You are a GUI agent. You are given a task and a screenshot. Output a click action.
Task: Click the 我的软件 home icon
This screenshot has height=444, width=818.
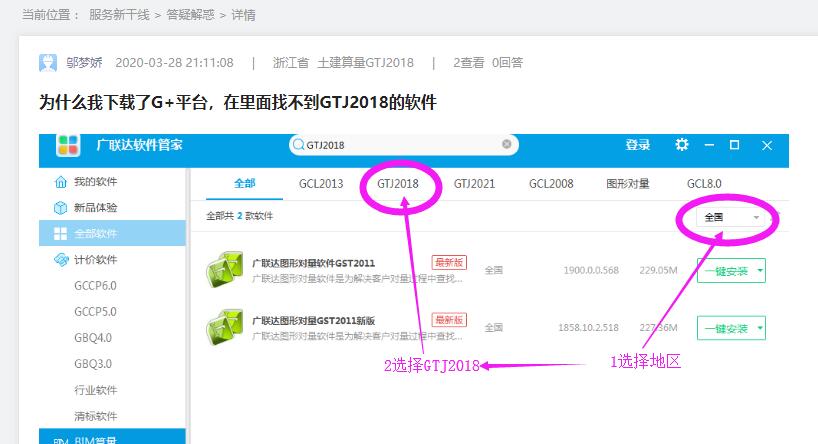coord(61,182)
